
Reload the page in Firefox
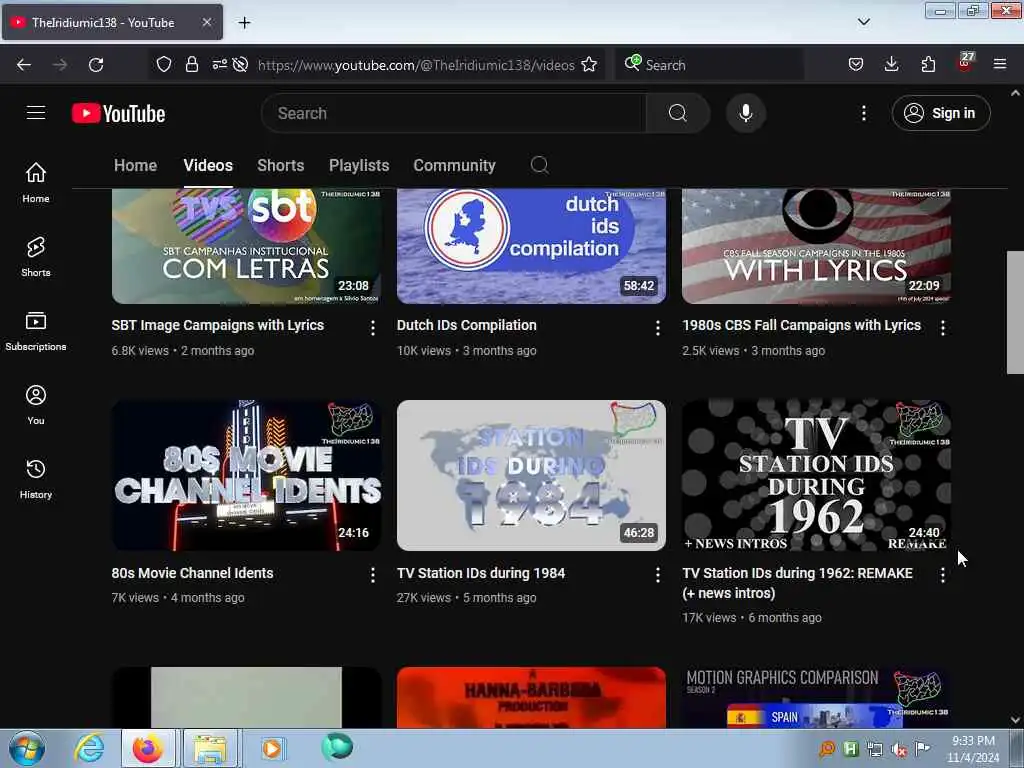96,65
